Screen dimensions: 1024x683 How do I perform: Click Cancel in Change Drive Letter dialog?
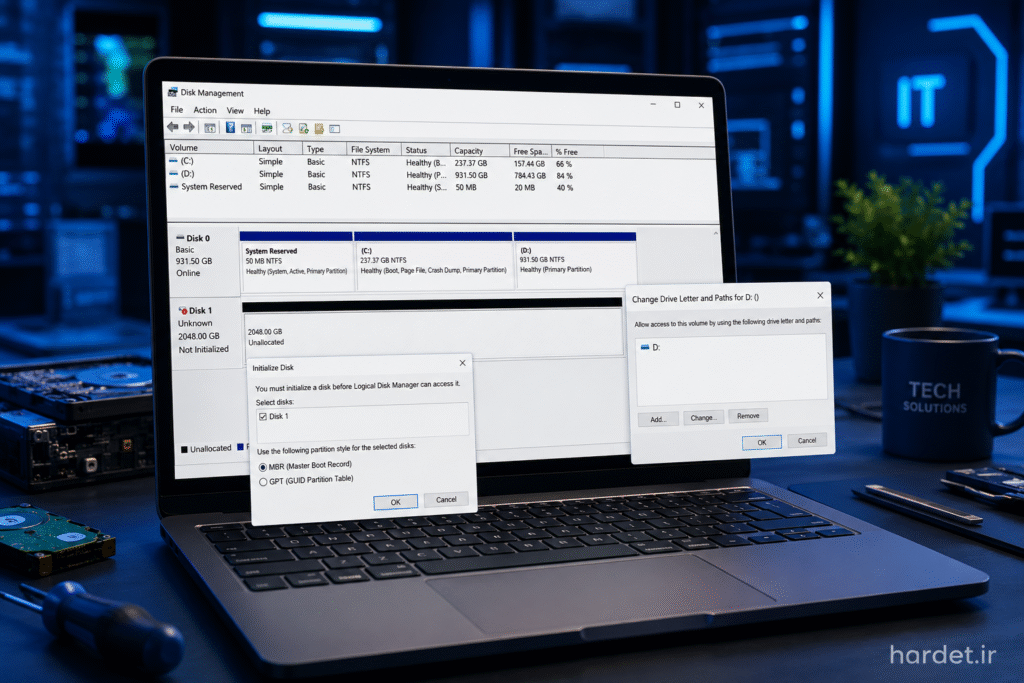tap(807, 440)
